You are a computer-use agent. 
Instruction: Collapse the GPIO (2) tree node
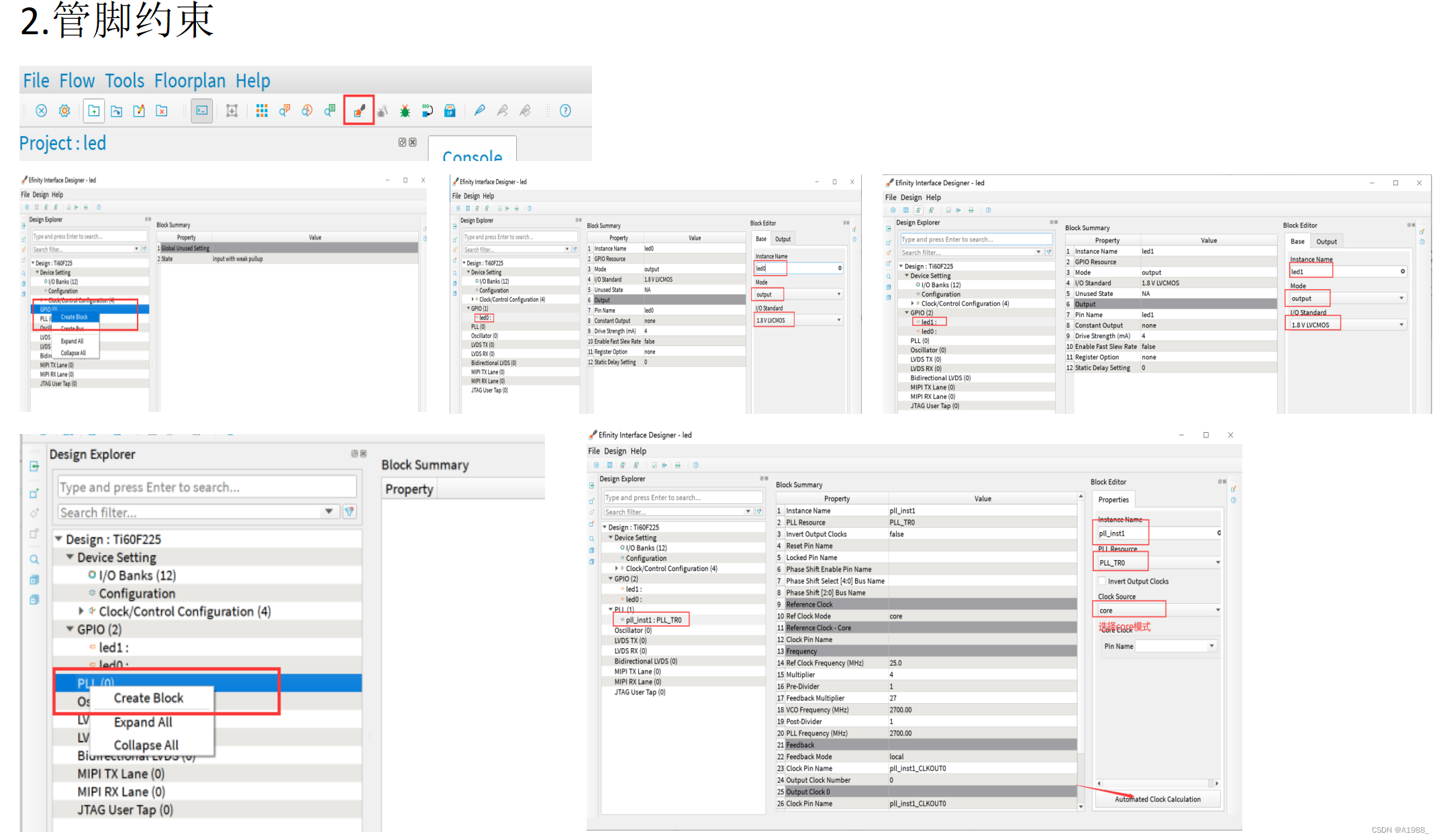[x=70, y=629]
